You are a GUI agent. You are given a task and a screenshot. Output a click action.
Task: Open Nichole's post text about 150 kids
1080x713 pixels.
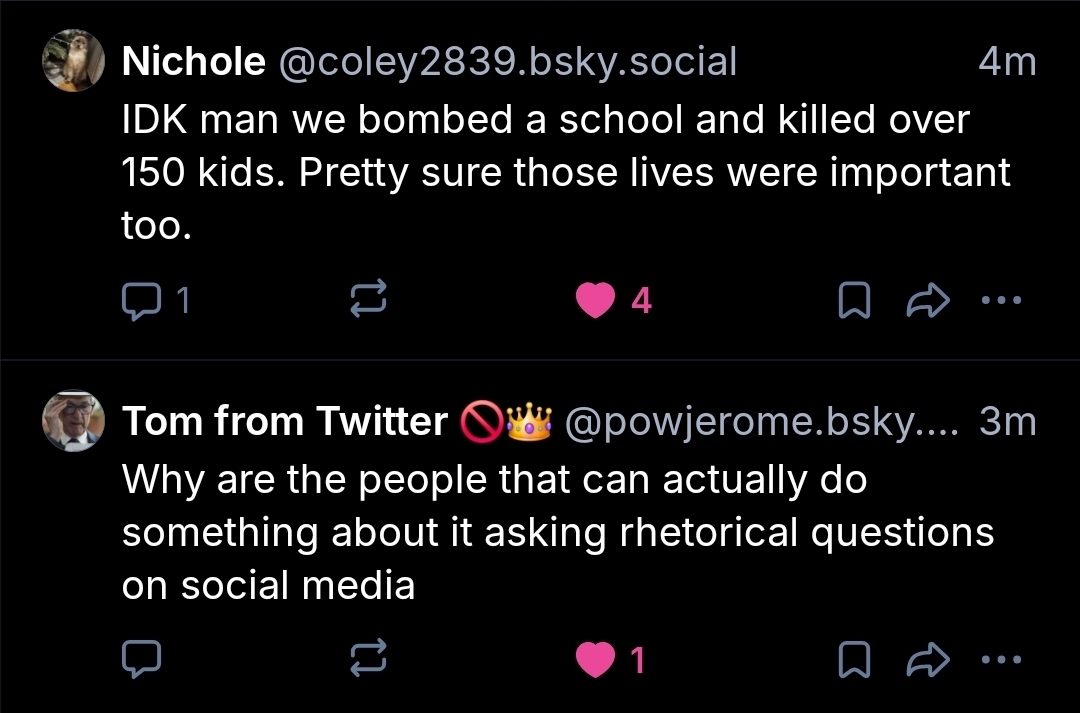click(x=560, y=172)
